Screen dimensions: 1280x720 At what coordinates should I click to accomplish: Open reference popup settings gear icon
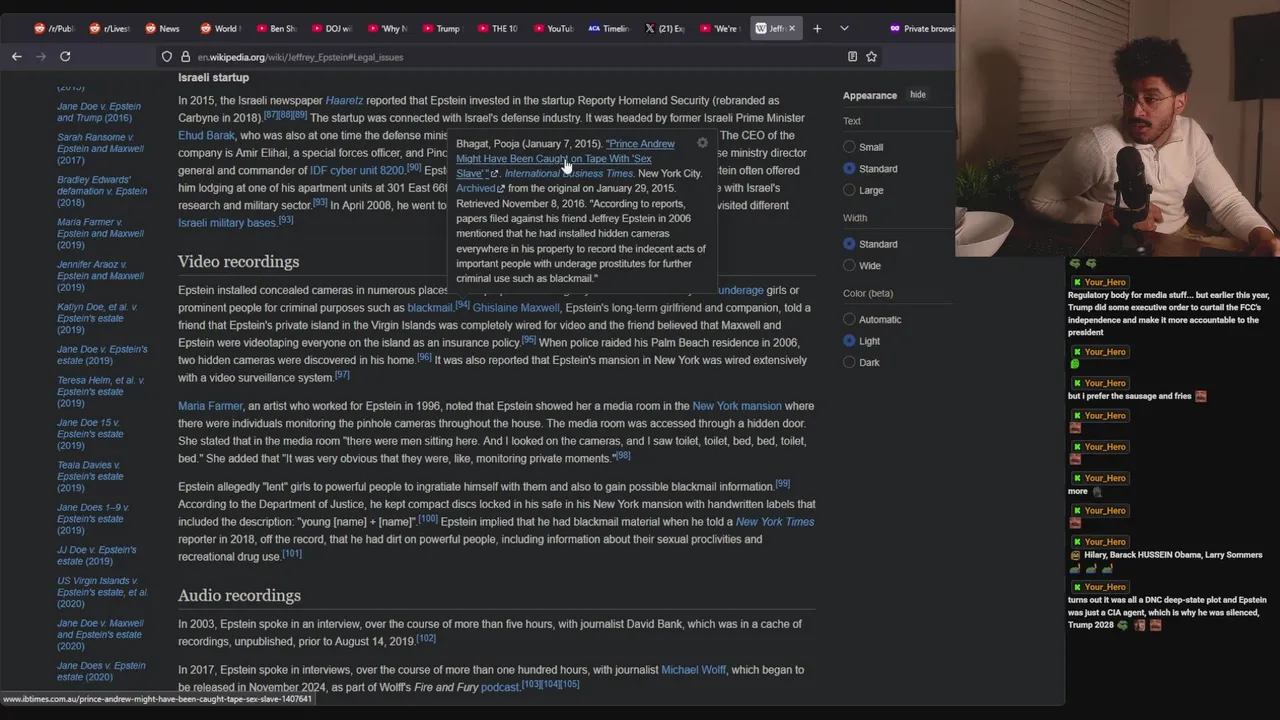click(x=702, y=143)
